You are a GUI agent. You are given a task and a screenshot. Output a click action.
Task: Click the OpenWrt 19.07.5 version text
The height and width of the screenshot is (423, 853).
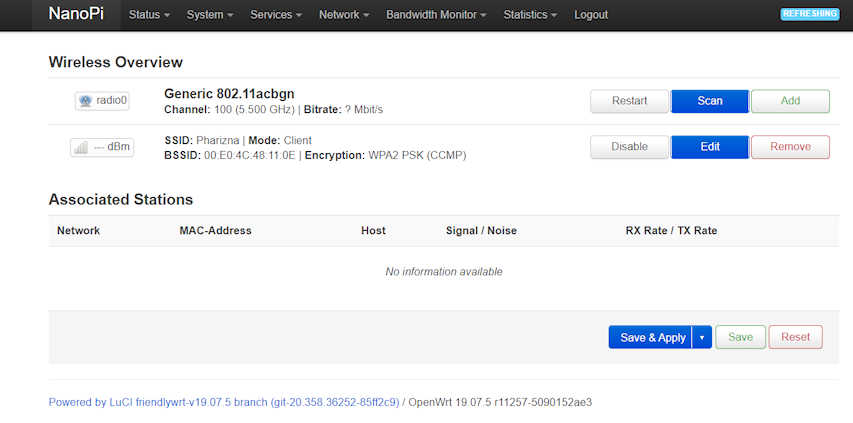pyautogui.click(x=500, y=402)
